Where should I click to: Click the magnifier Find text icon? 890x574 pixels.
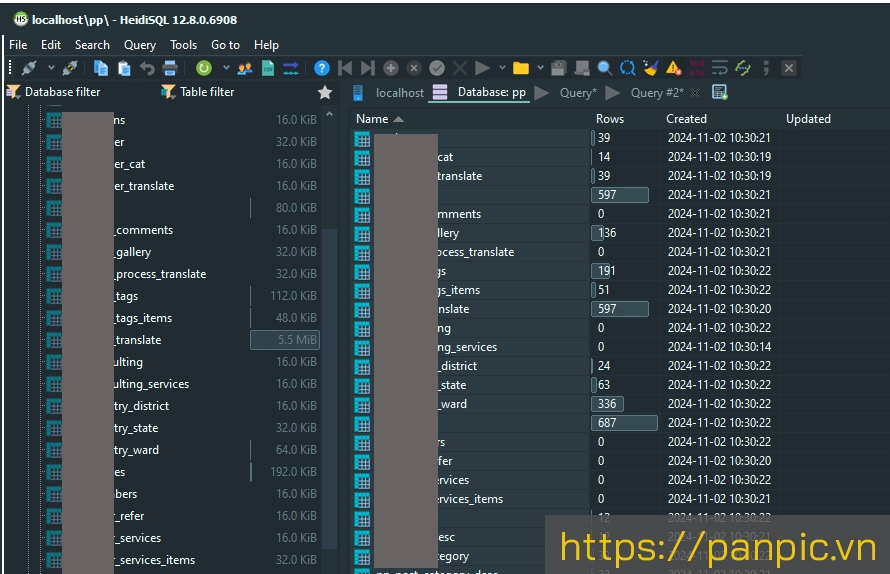point(604,68)
